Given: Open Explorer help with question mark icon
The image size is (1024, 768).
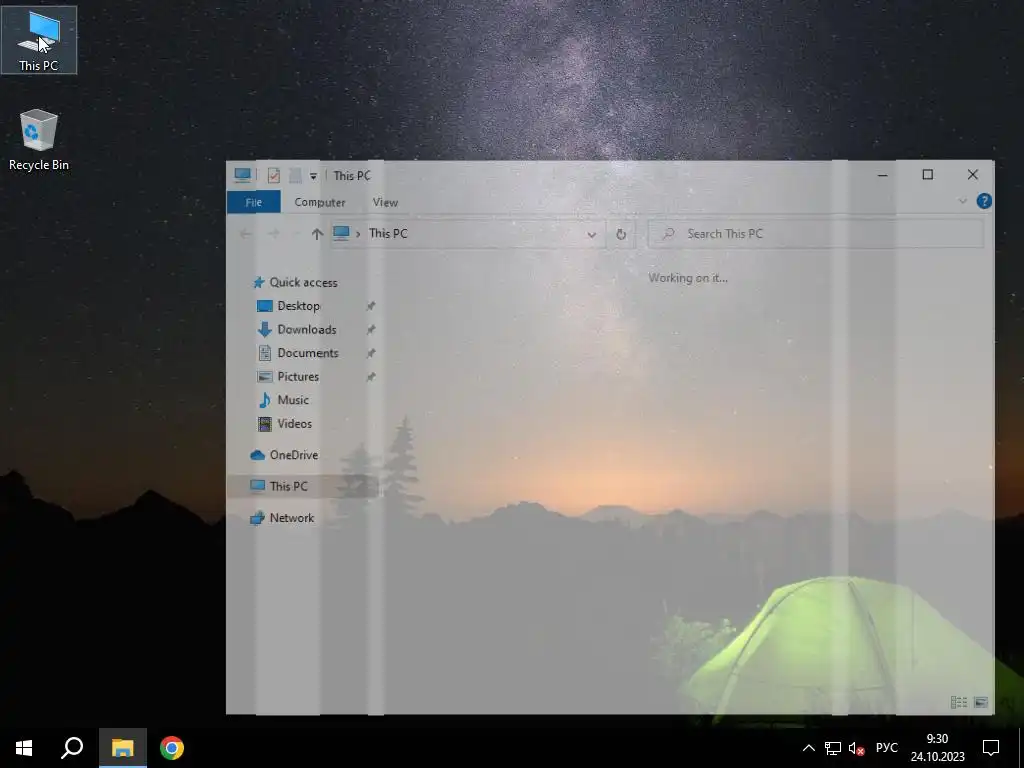Looking at the screenshot, I should click(x=984, y=201).
